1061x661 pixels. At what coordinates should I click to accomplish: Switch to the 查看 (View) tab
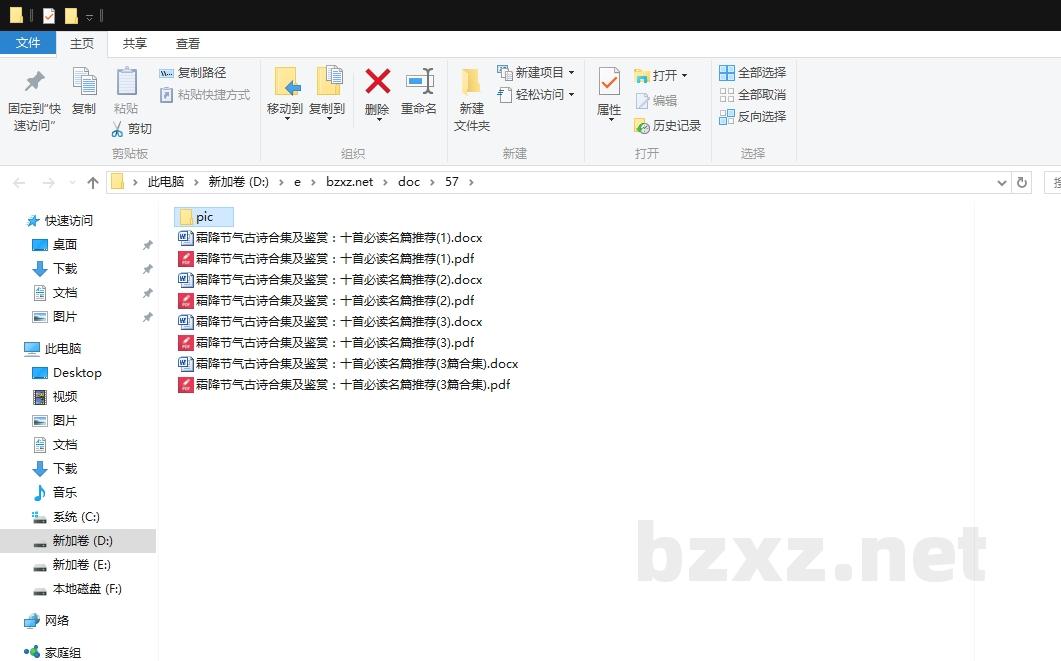point(188,43)
